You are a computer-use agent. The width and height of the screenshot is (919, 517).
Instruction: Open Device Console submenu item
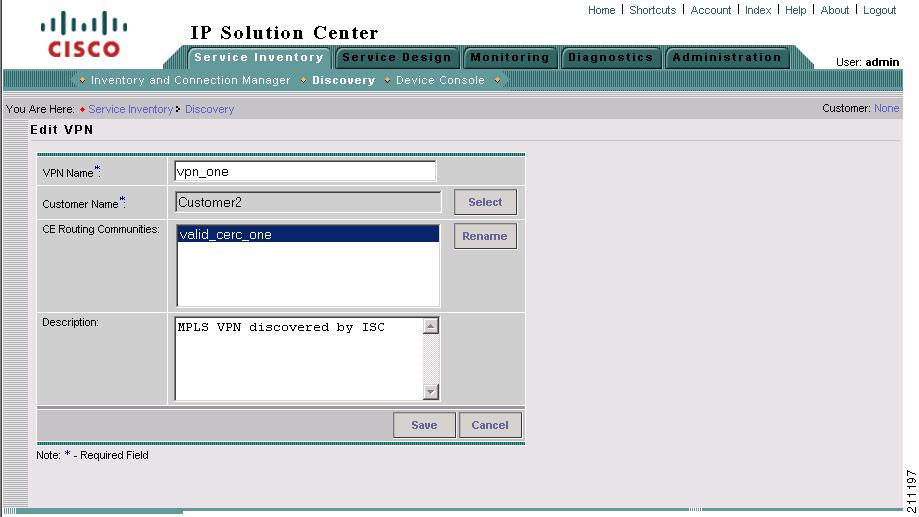point(440,80)
